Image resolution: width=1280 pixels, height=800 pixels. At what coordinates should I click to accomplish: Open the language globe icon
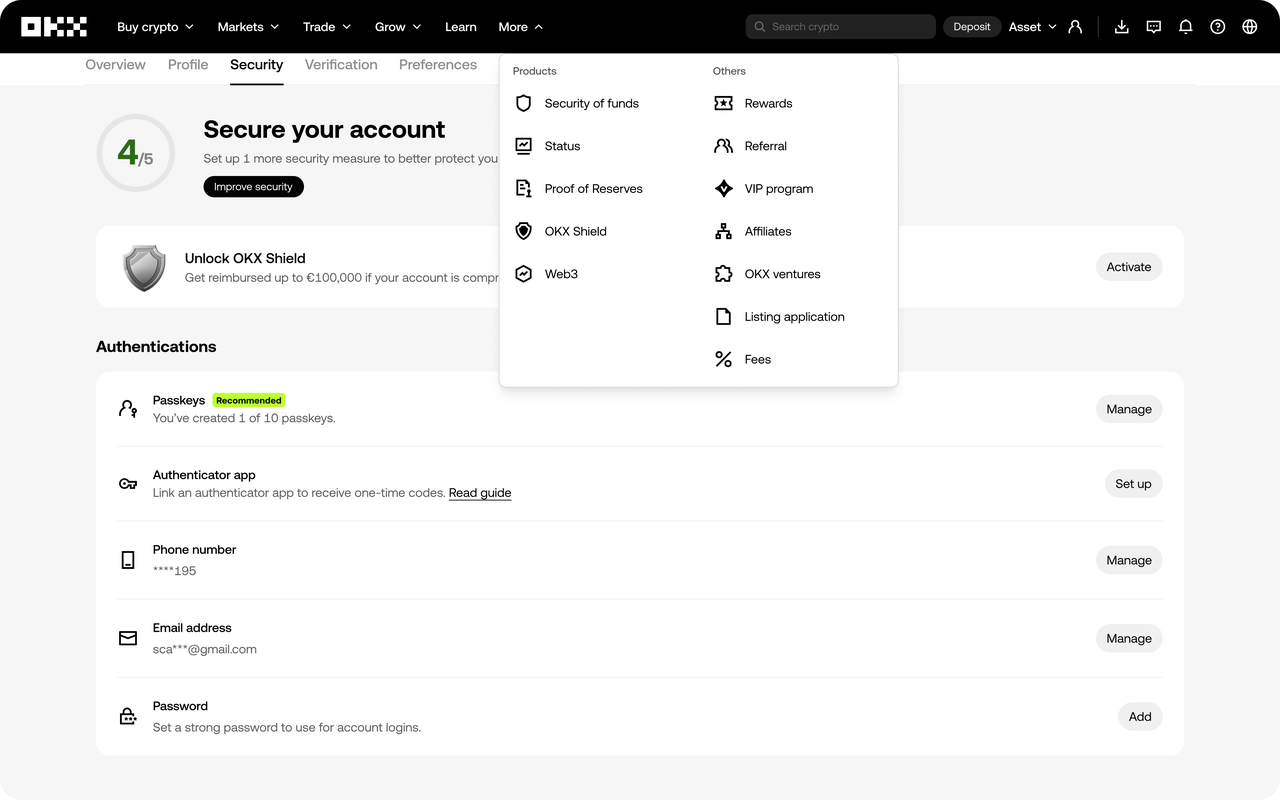pyautogui.click(x=1250, y=27)
